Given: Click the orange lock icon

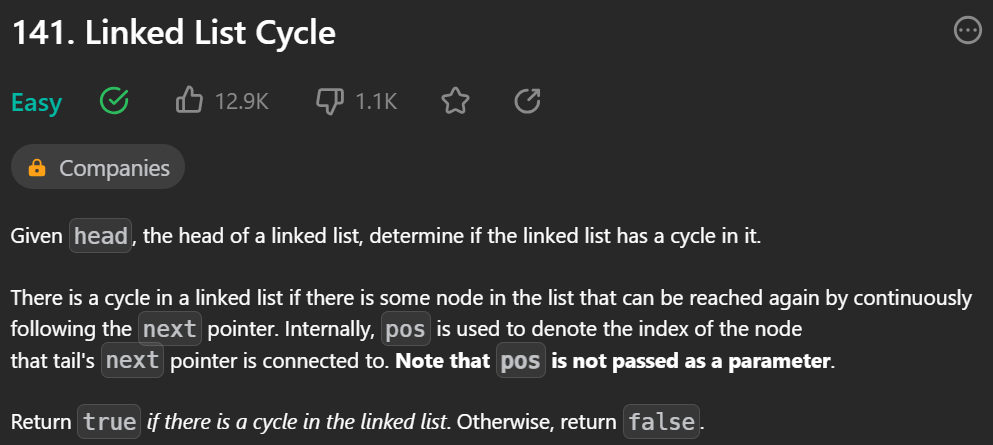Looking at the screenshot, I should coord(37,168).
